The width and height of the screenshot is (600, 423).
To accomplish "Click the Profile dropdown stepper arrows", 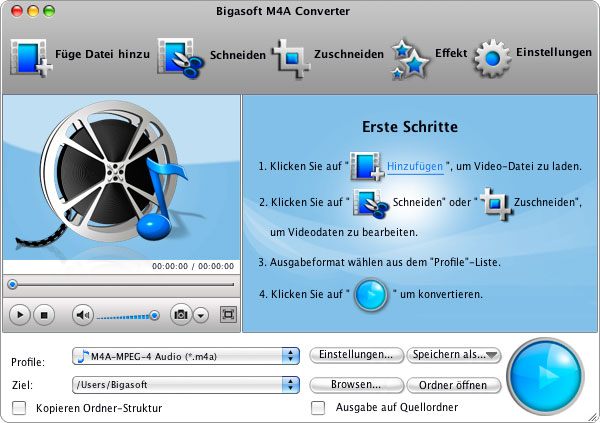I will point(290,356).
